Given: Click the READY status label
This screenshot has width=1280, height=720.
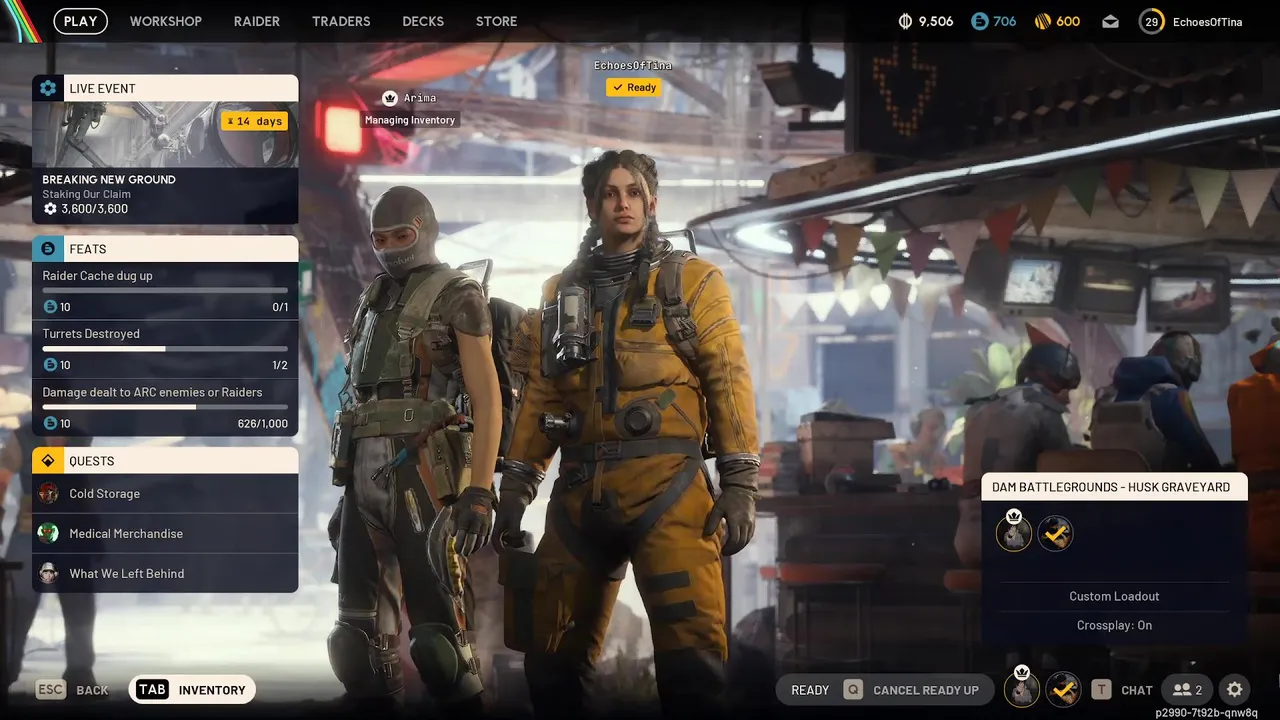Looking at the screenshot, I should (810, 690).
